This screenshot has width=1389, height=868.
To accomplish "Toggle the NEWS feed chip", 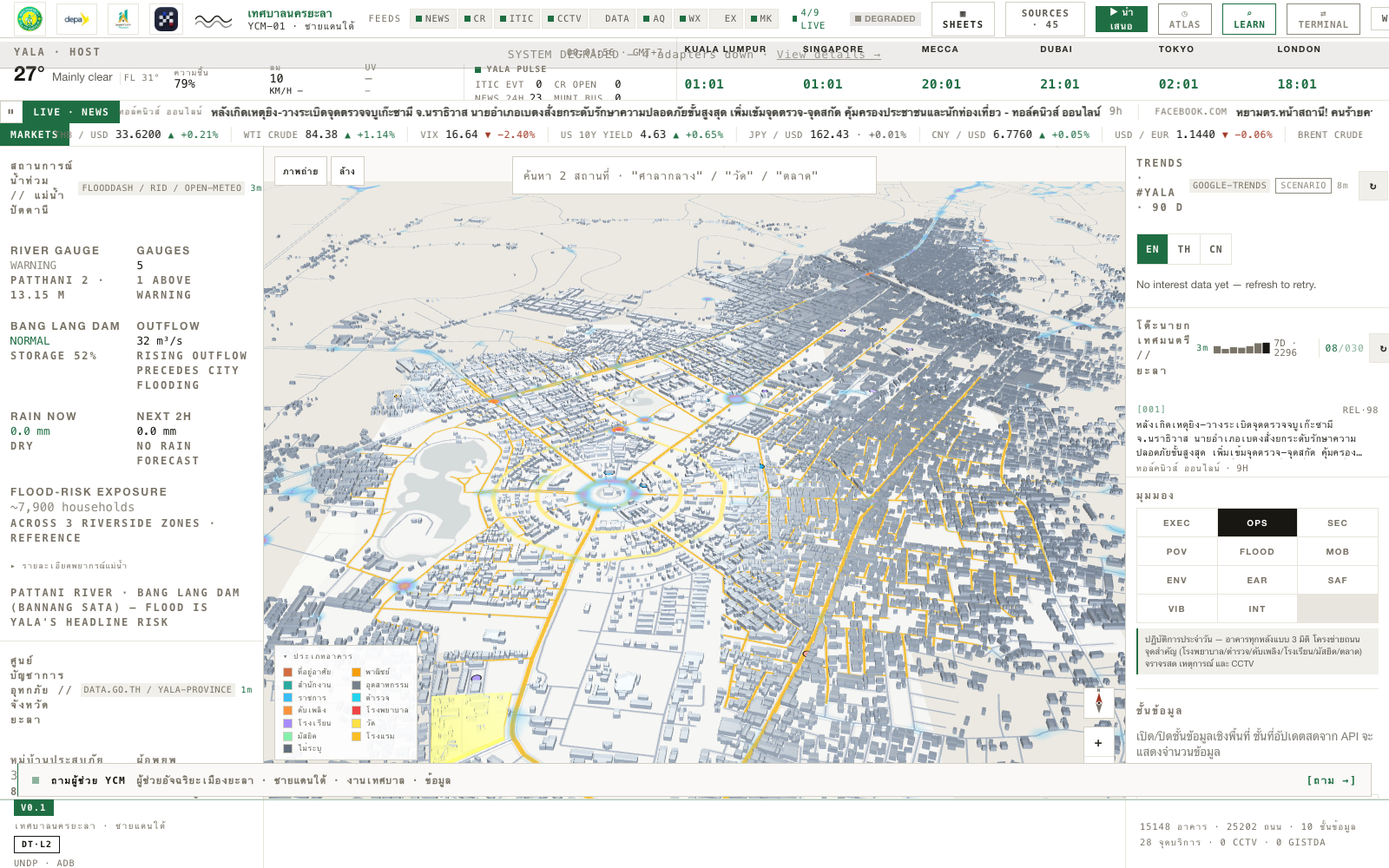I will 432,18.
